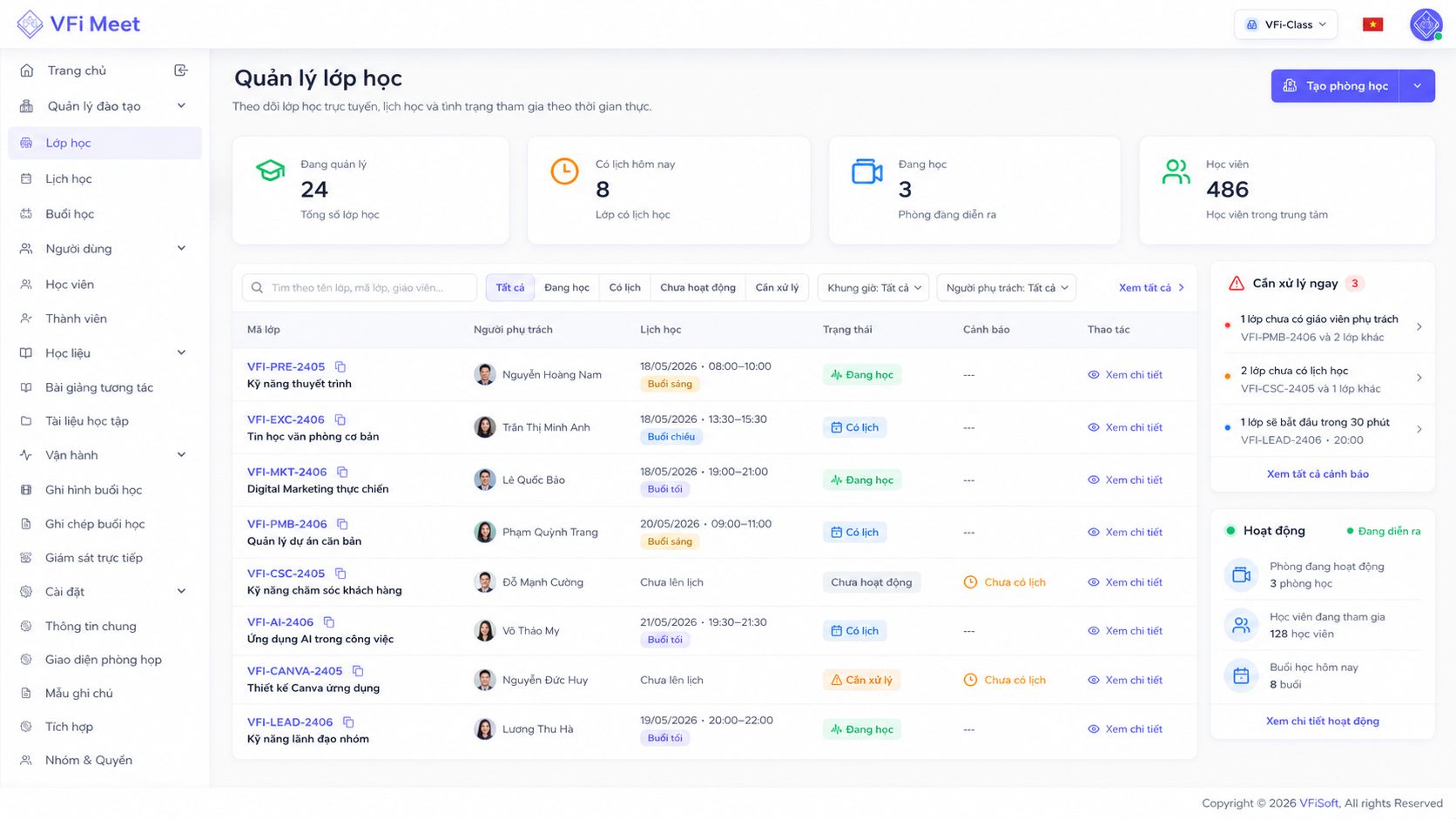Select the Đang học filter tab
Image resolution: width=1456 pixels, height=819 pixels.
567,288
